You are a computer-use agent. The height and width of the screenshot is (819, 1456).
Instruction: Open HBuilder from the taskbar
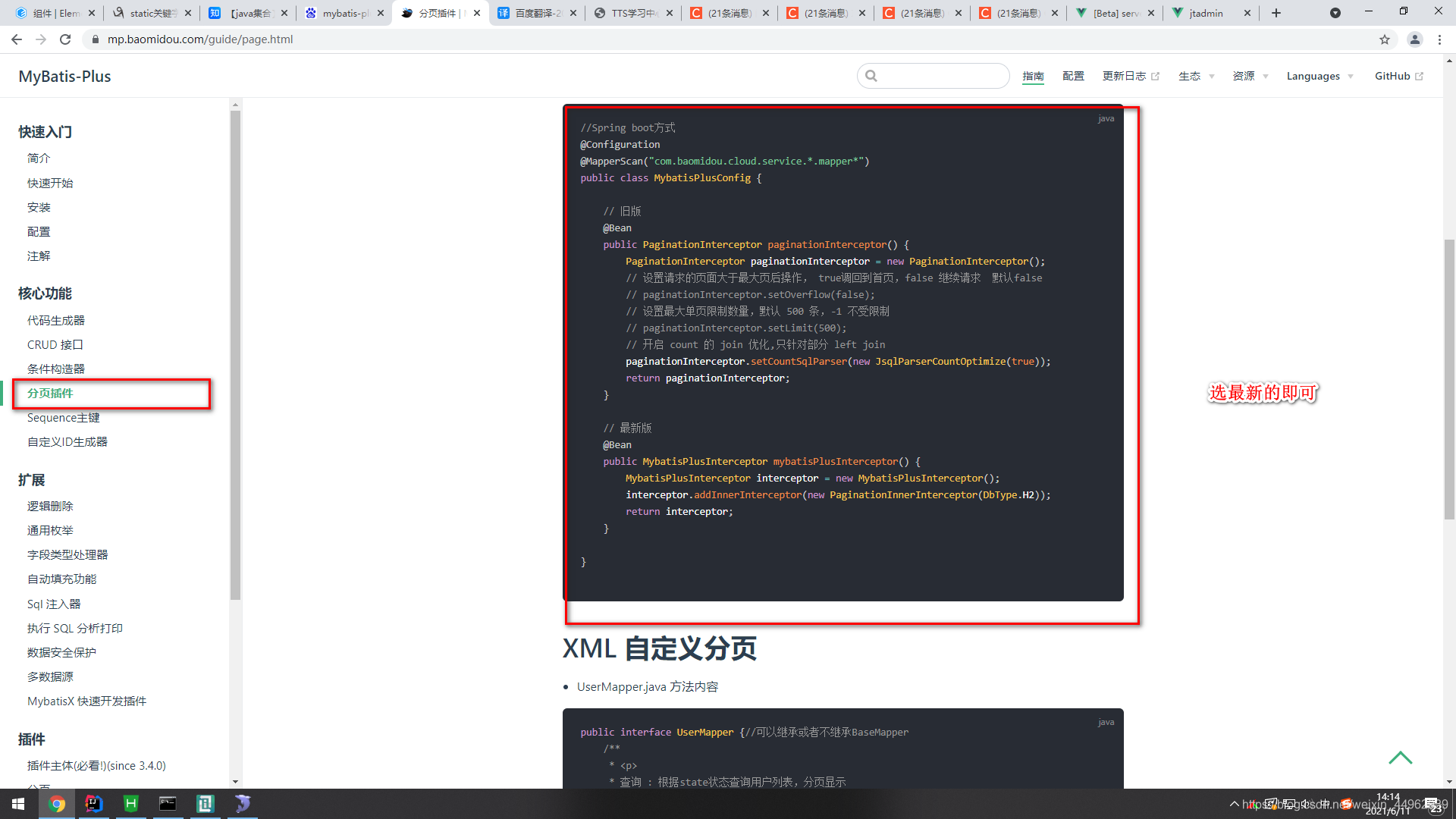click(131, 804)
